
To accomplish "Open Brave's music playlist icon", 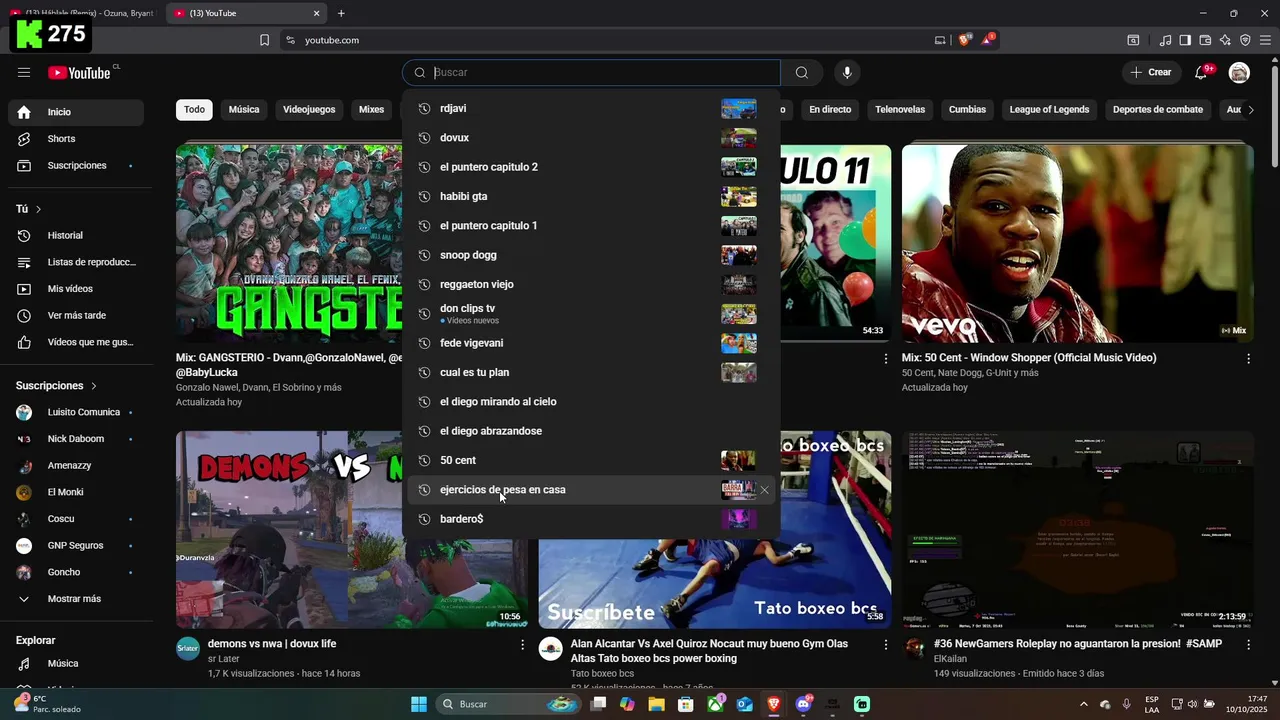I will [x=1165, y=40].
